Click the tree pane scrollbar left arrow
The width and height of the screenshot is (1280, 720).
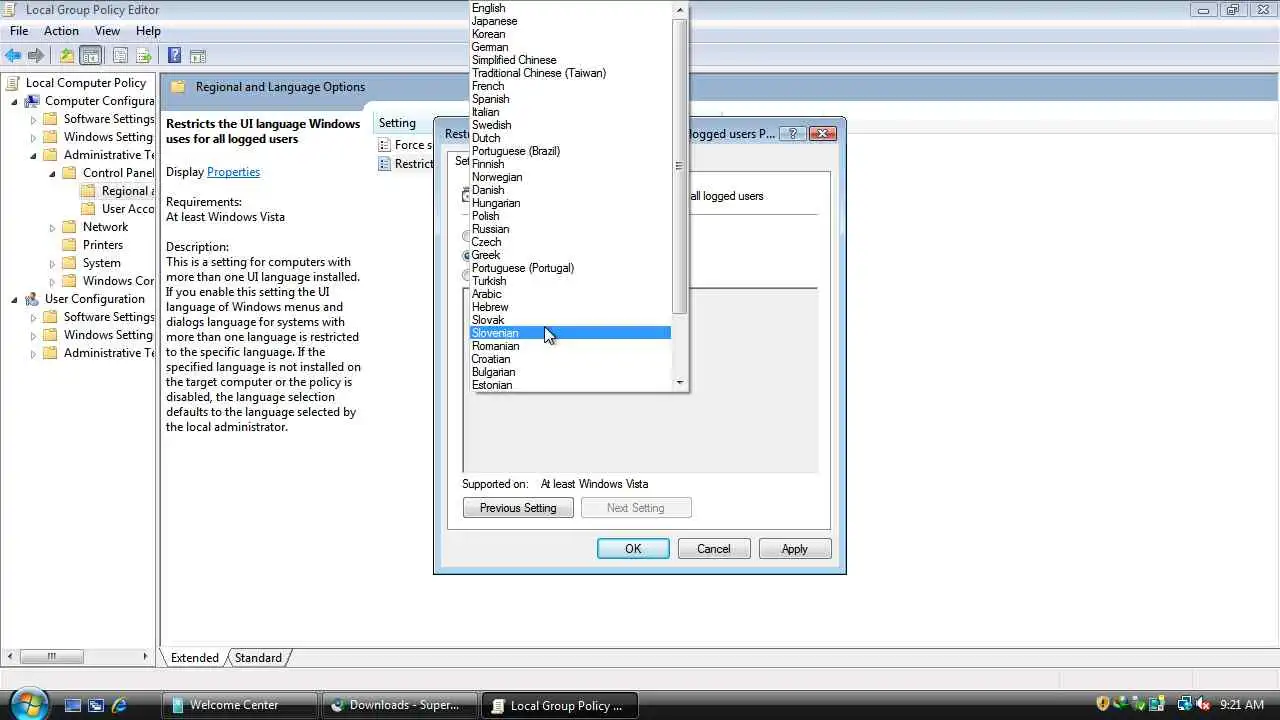tap(8, 657)
